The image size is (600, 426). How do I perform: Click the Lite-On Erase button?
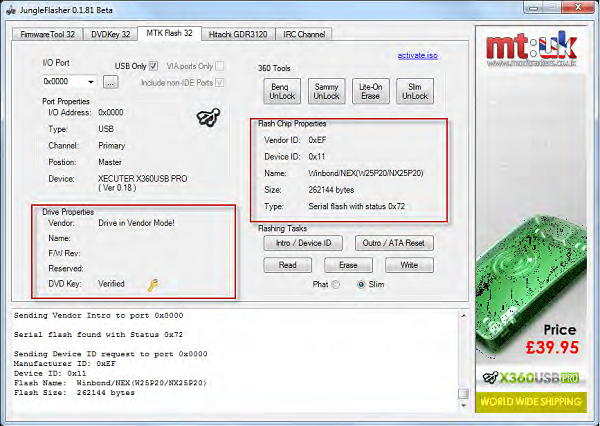370,91
